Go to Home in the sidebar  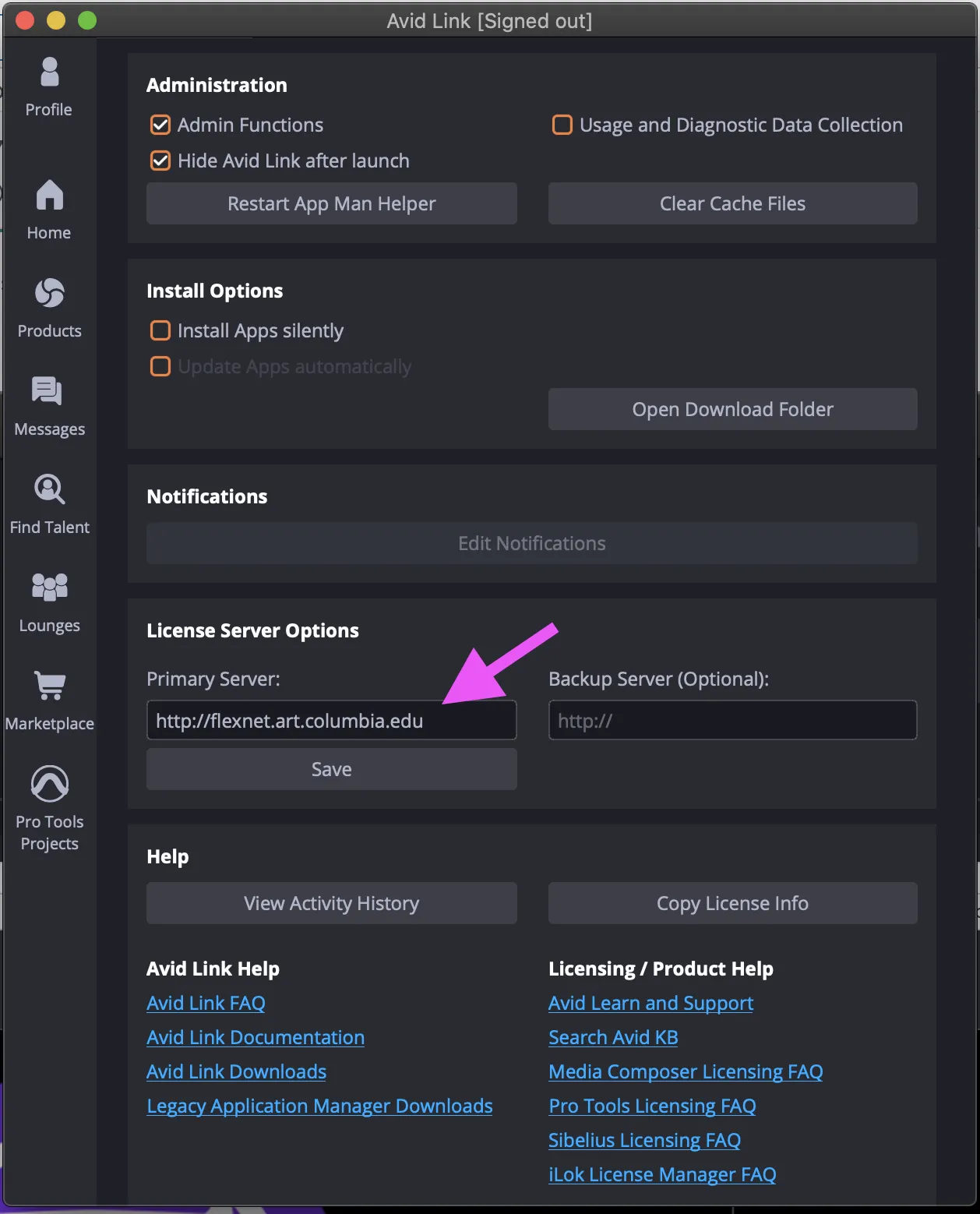tap(49, 210)
